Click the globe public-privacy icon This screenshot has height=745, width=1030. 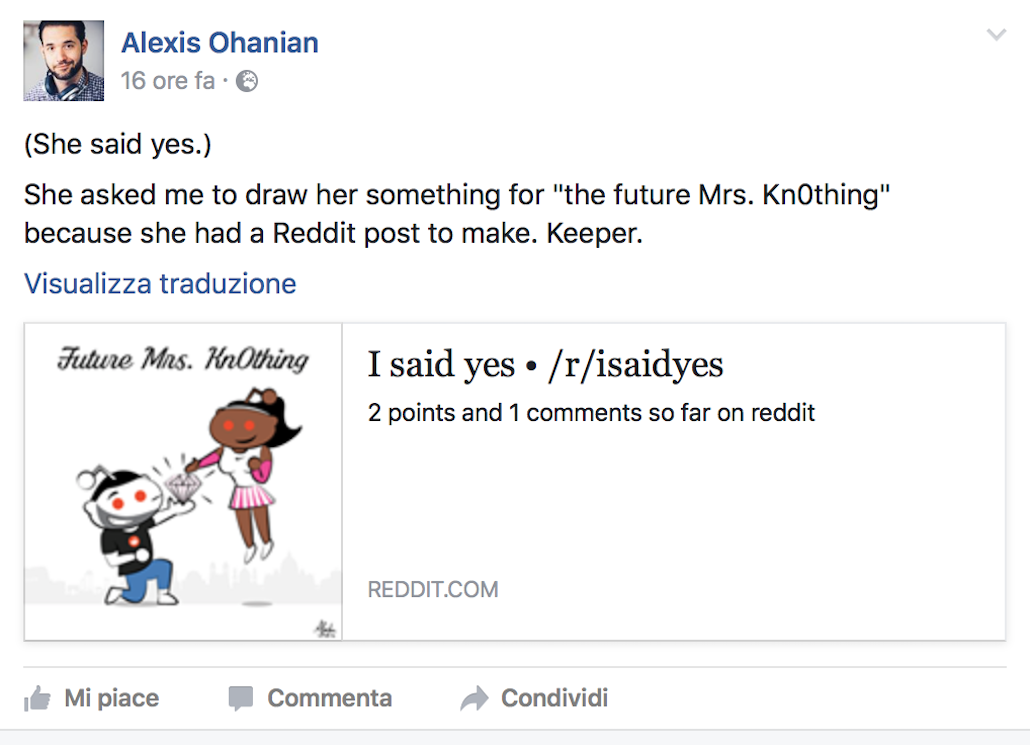tap(247, 82)
